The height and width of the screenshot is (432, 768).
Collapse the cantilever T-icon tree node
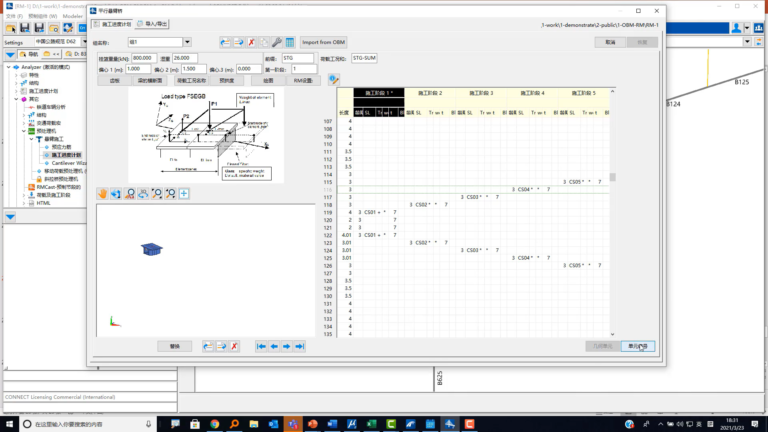[x=32, y=139]
